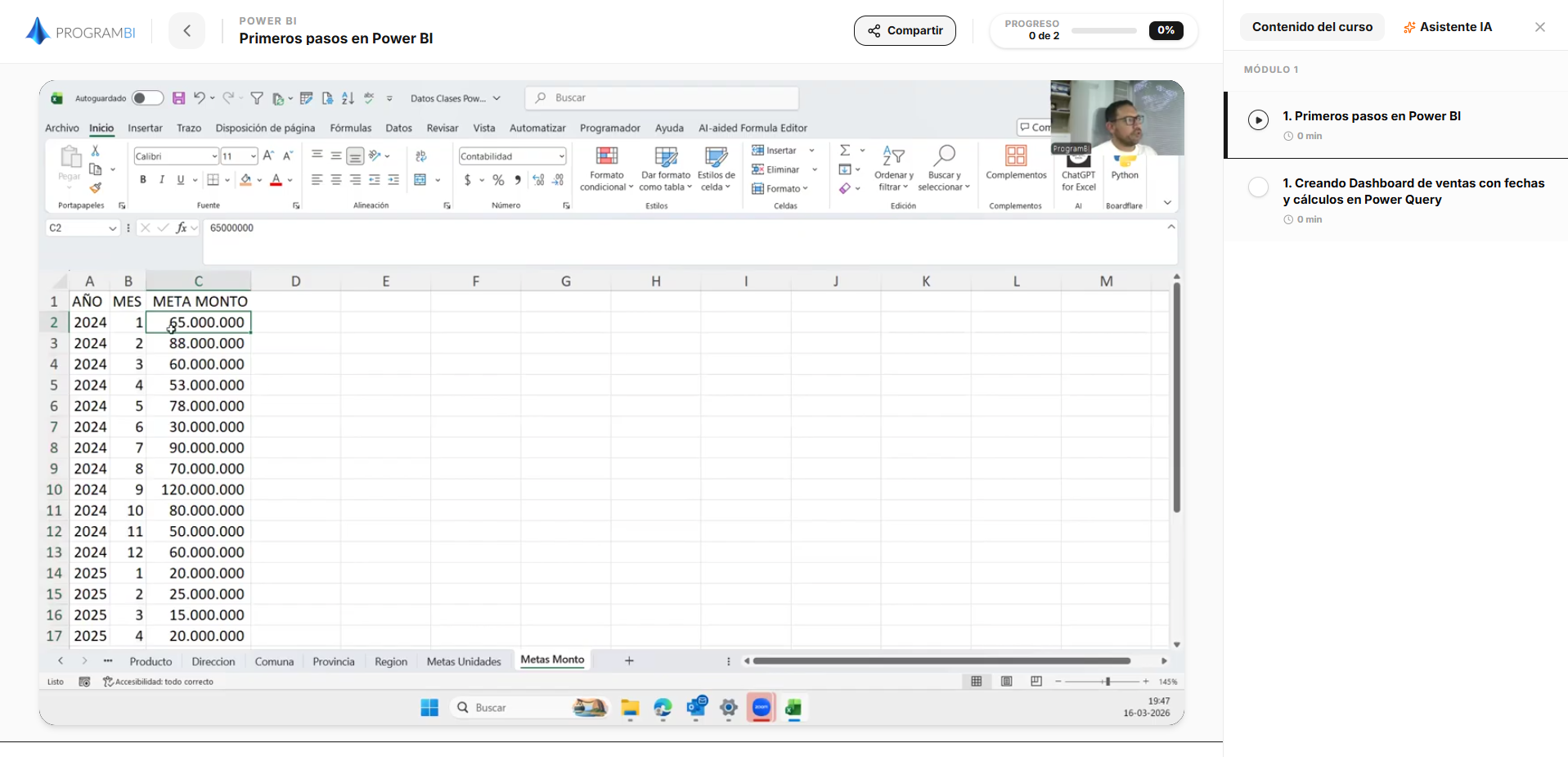1568x757 pixels.
Task: Open the Insertar ribbon tab
Action: click(x=145, y=128)
